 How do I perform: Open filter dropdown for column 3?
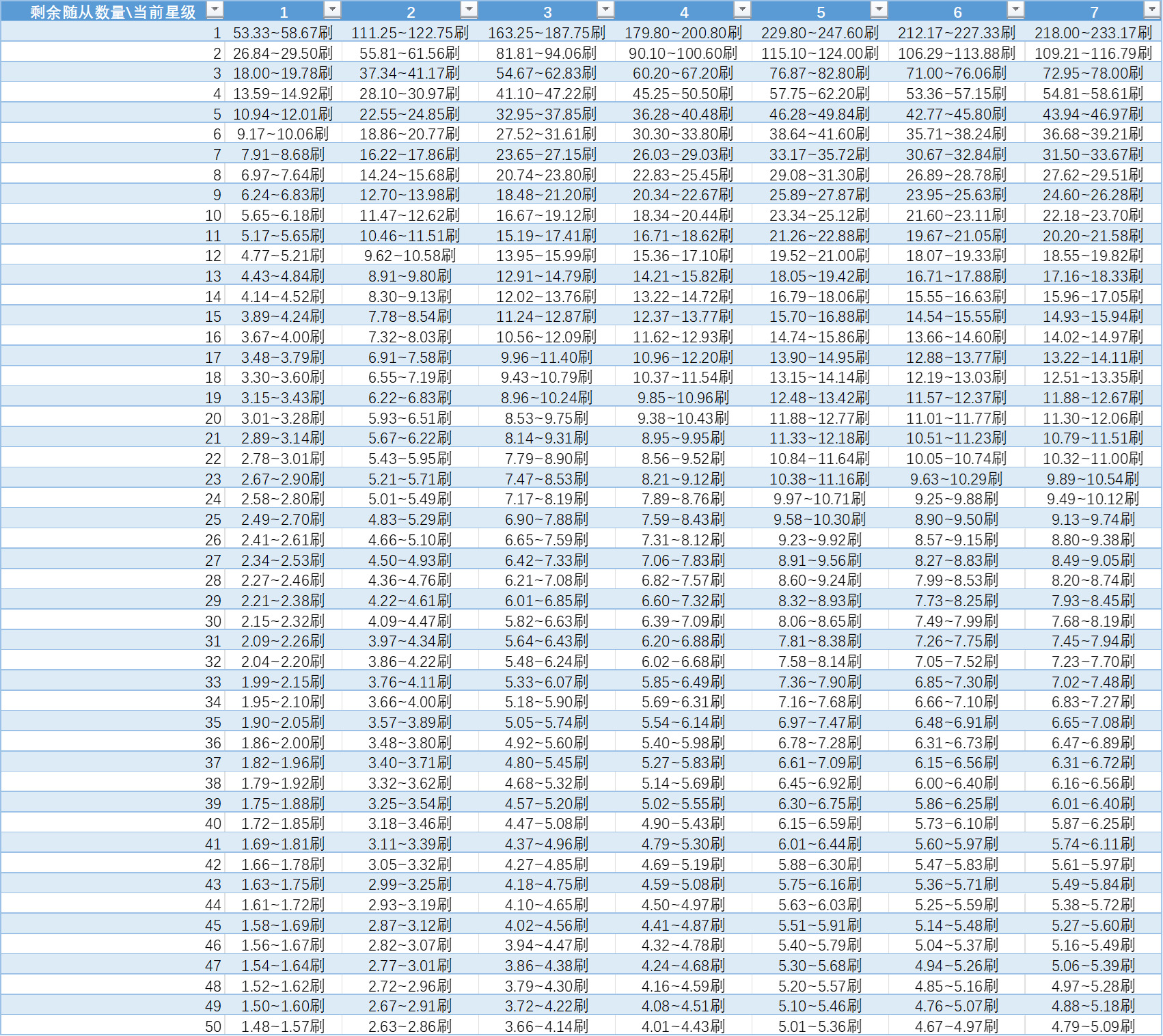pos(605,10)
